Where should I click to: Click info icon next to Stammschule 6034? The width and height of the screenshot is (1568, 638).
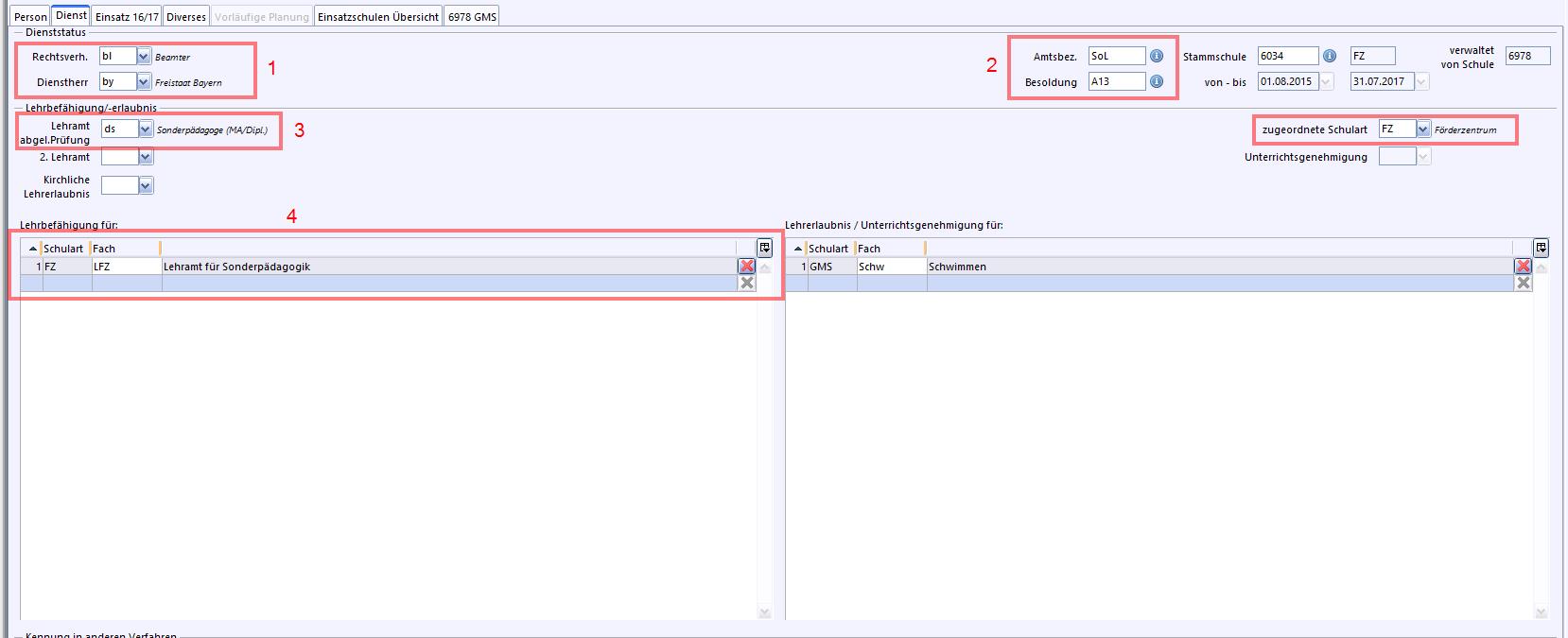[x=1330, y=57]
